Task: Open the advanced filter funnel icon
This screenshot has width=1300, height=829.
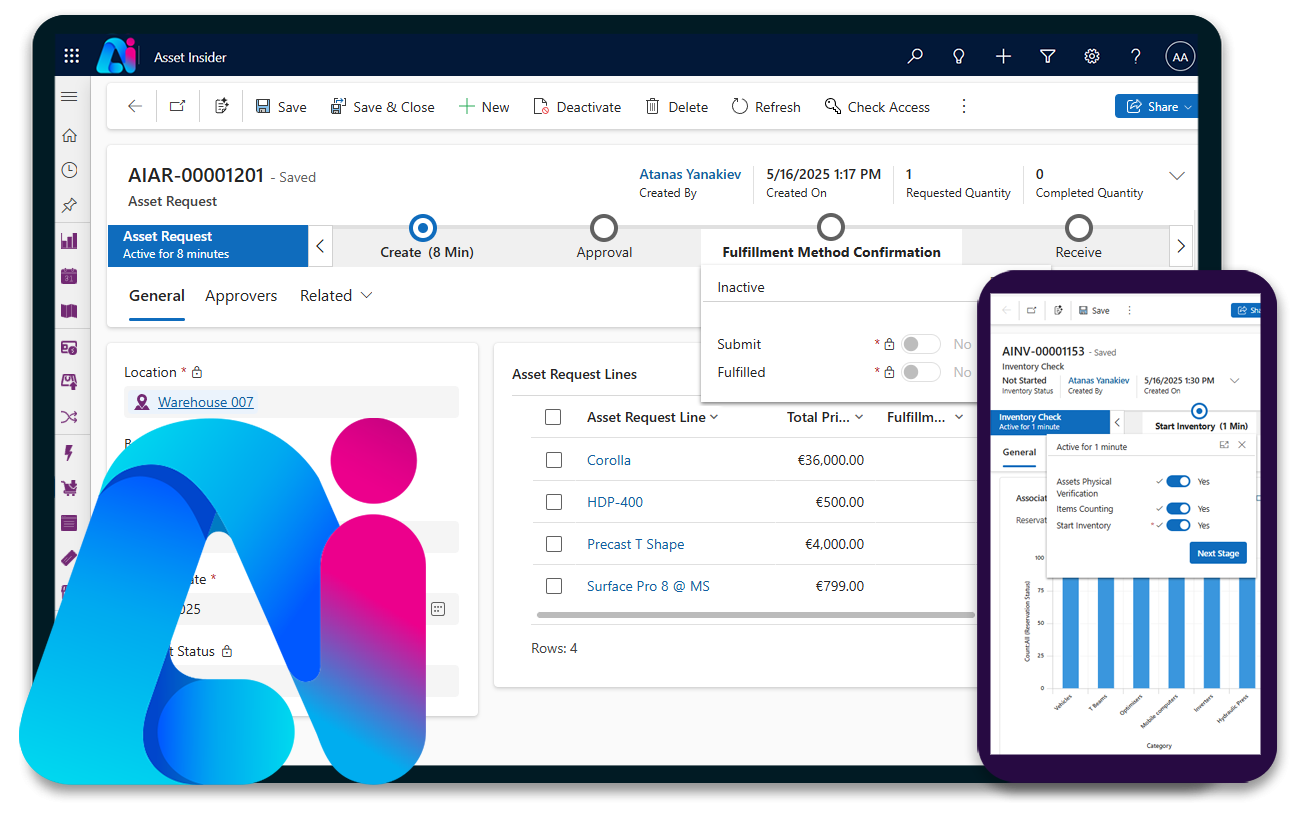Action: [x=1047, y=57]
